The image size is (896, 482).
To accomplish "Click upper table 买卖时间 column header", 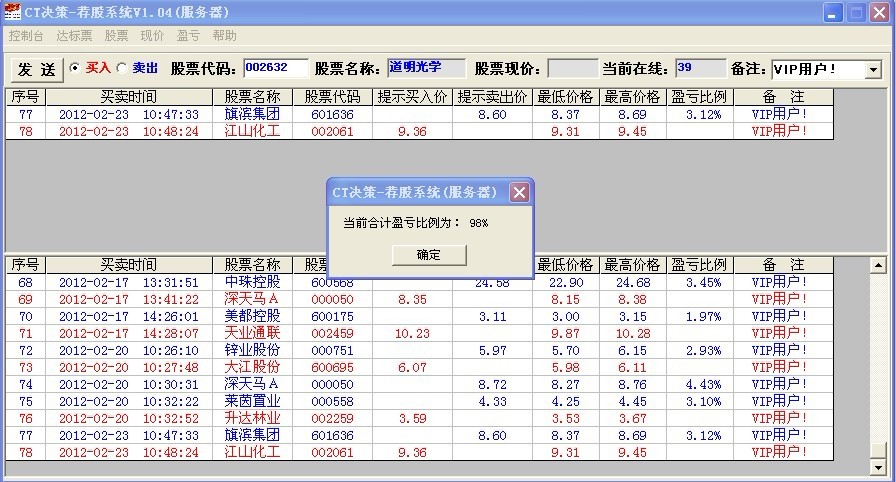I will tap(129, 97).
